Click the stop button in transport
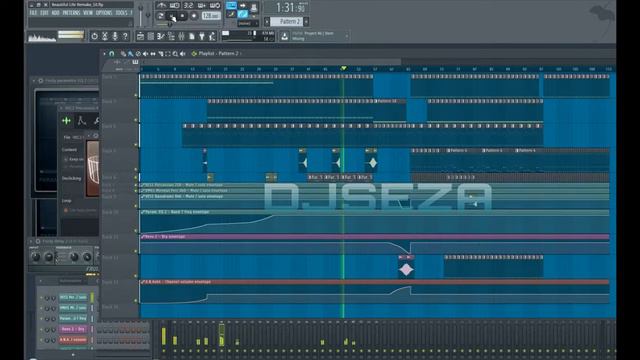 pos(182,16)
